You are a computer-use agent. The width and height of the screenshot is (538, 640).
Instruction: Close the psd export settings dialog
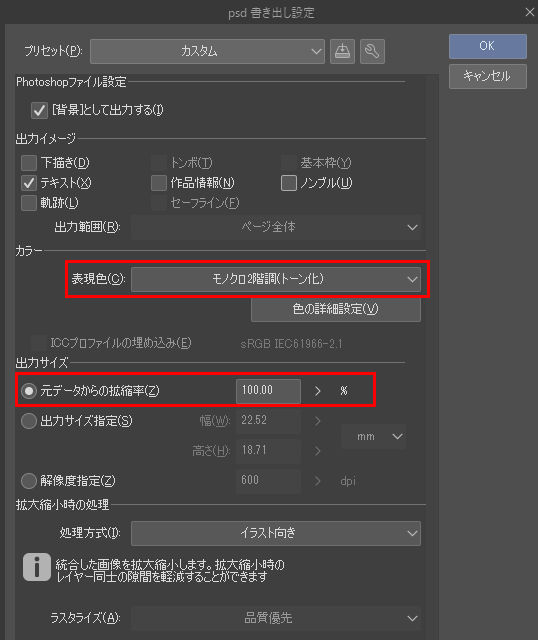[x=529, y=13]
